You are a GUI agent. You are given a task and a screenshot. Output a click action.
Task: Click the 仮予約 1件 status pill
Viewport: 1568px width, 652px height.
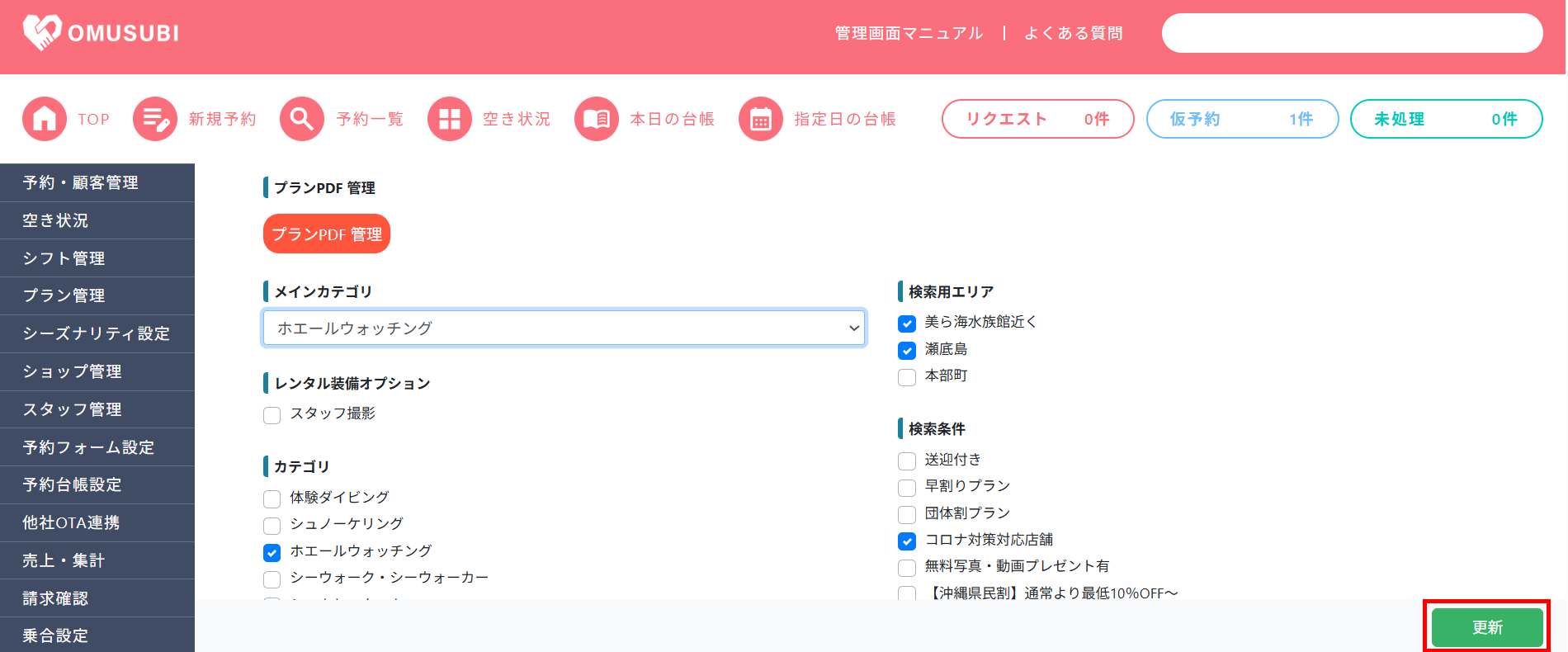point(1242,119)
